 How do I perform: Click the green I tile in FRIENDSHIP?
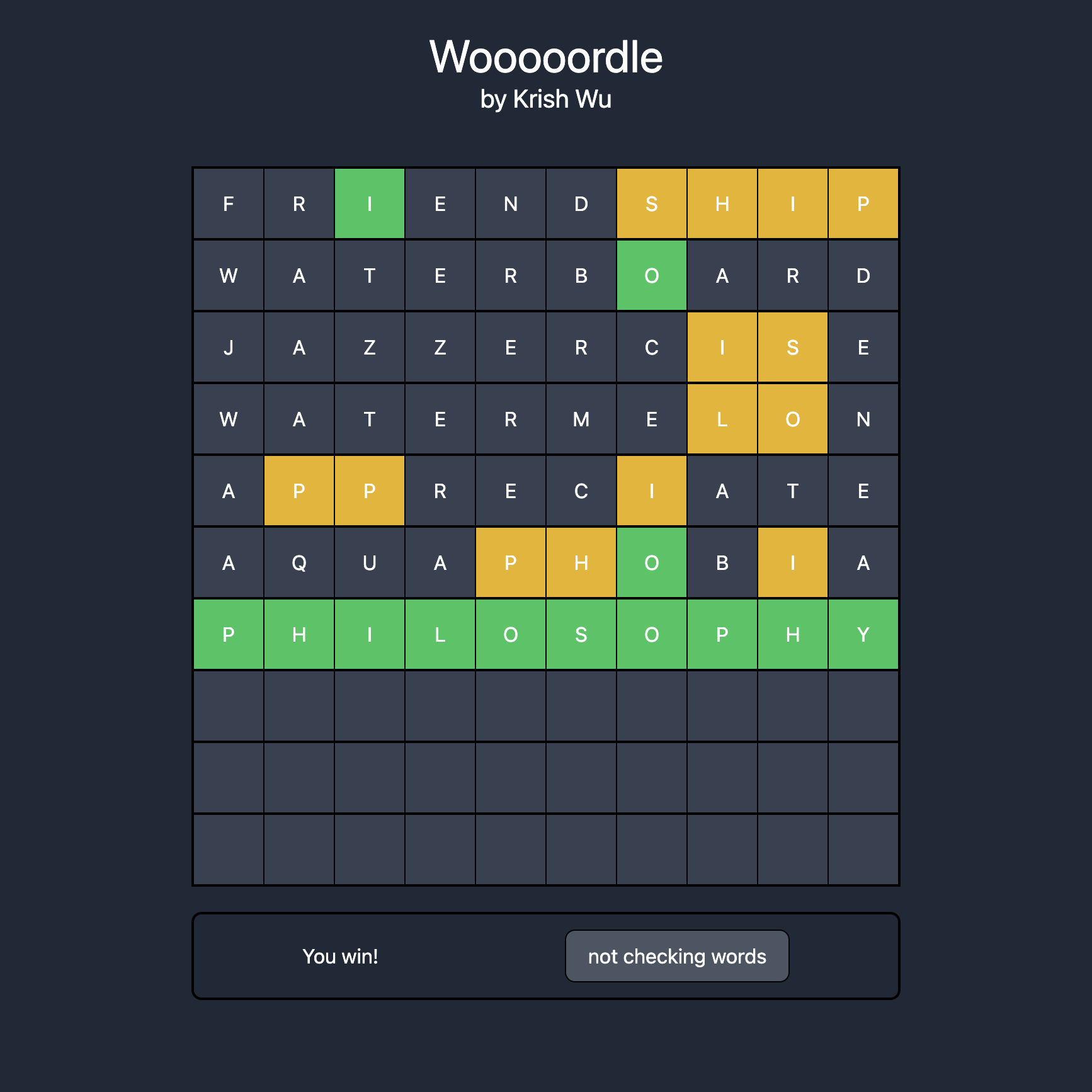[x=370, y=203]
